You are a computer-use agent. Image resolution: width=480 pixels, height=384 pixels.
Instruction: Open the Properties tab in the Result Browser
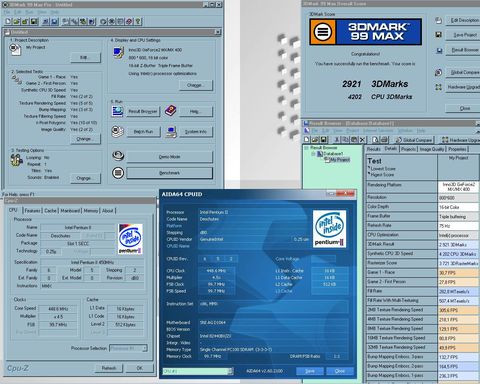[457, 149]
